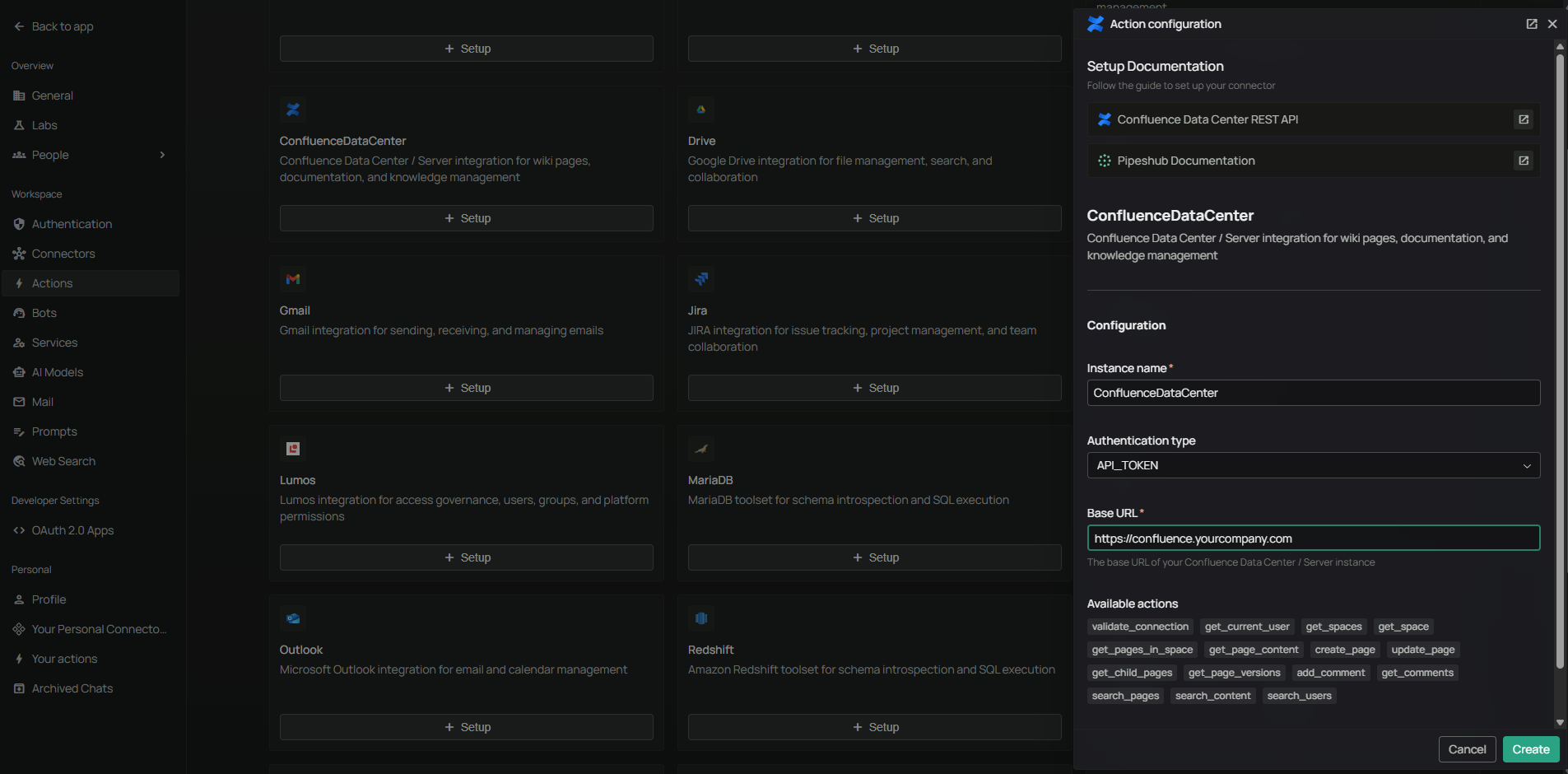The image size is (1568, 774).
Task: Click external-link icon for Pipeshub Documentation
Action: click(x=1524, y=161)
